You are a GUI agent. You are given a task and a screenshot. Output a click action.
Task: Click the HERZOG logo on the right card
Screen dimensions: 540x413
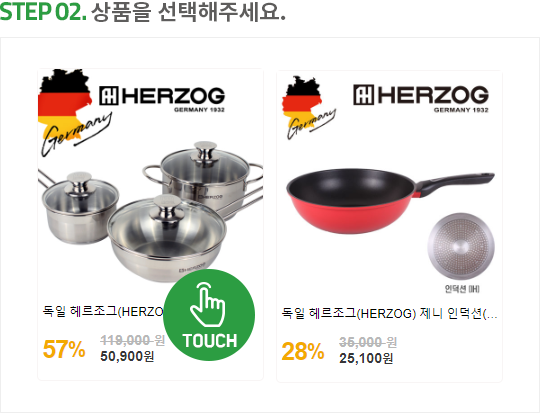coord(421,98)
